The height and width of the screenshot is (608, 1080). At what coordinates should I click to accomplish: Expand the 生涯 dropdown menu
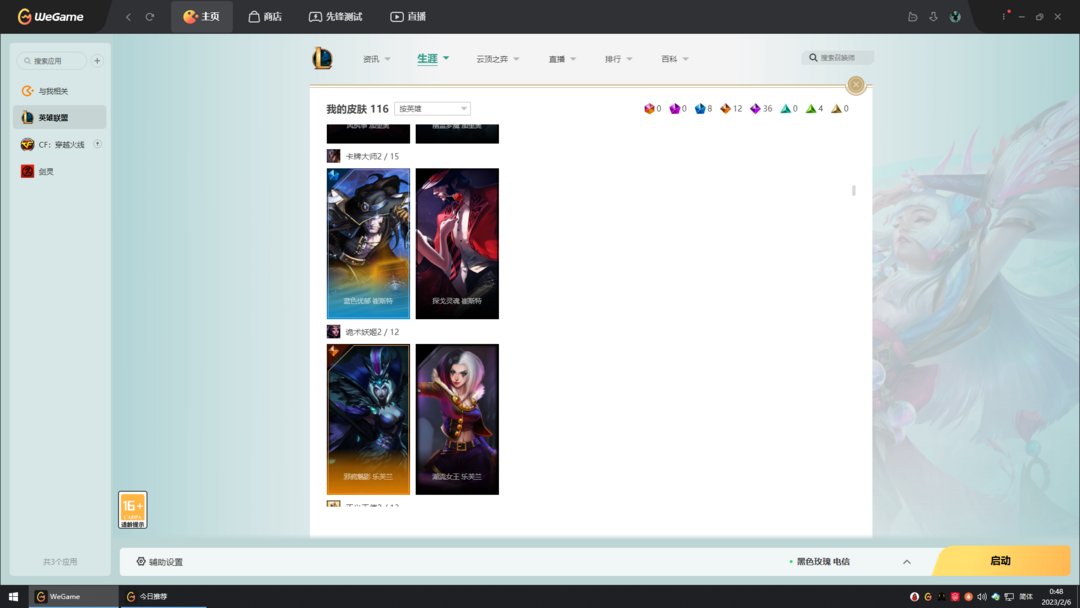[433, 59]
